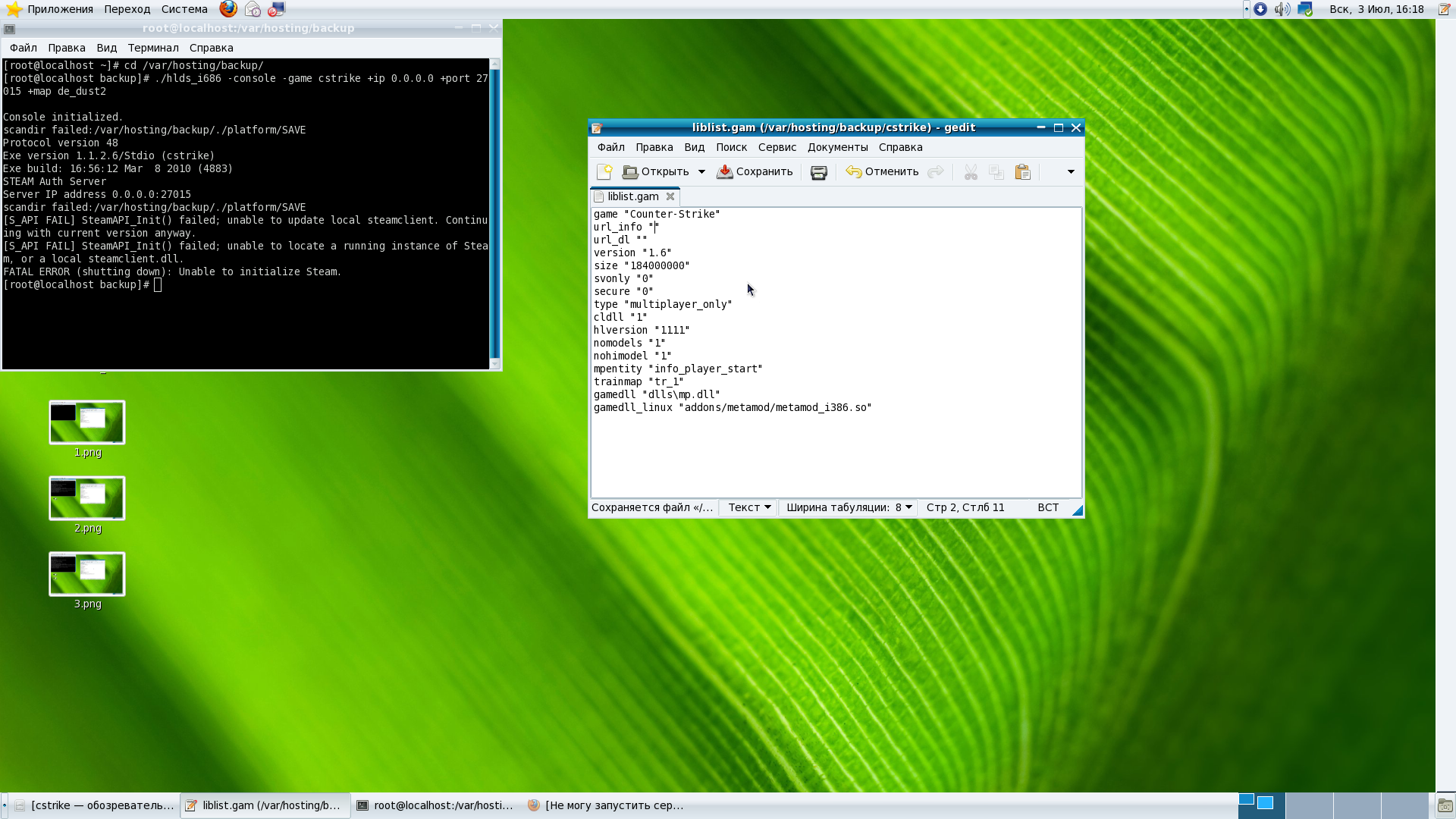
Task: Open the Ширина табуляции dropdown
Action: (x=848, y=507)
